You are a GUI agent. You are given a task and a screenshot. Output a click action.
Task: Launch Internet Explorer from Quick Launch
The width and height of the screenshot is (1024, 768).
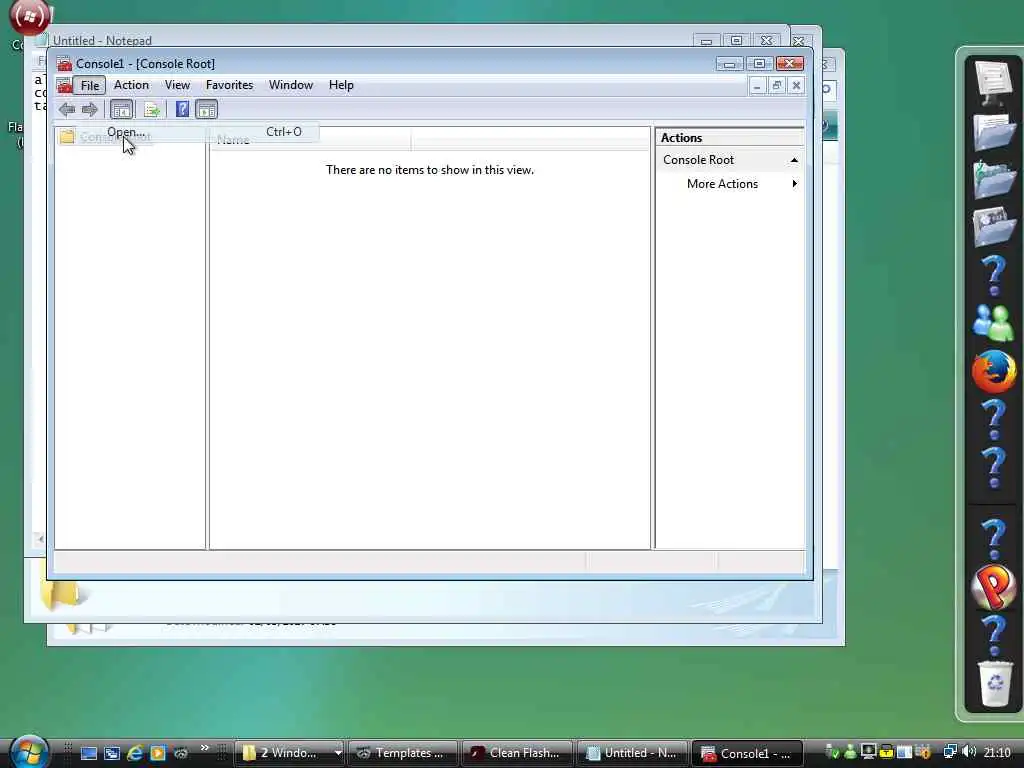(135, 753)
